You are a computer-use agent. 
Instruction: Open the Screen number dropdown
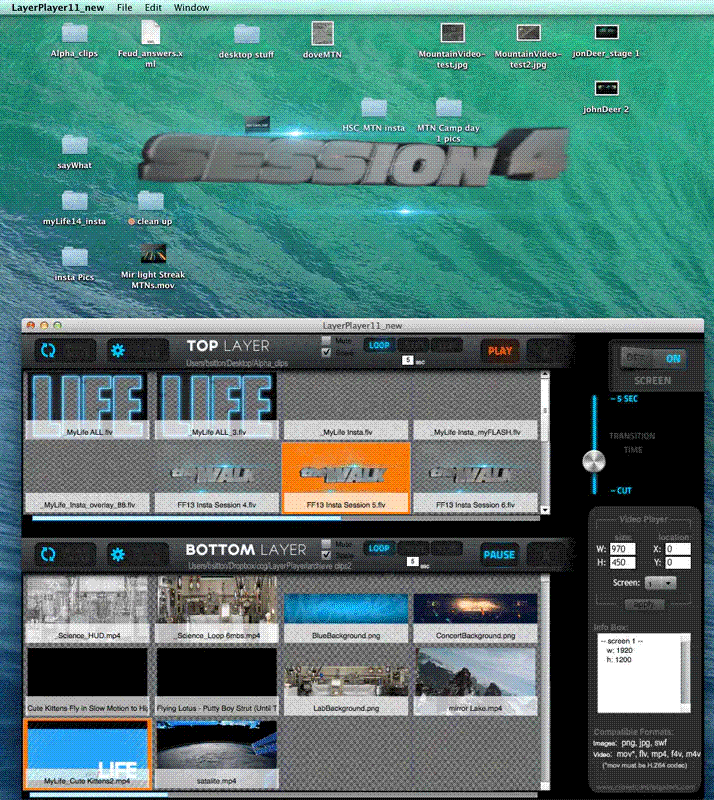pos(660,583)
